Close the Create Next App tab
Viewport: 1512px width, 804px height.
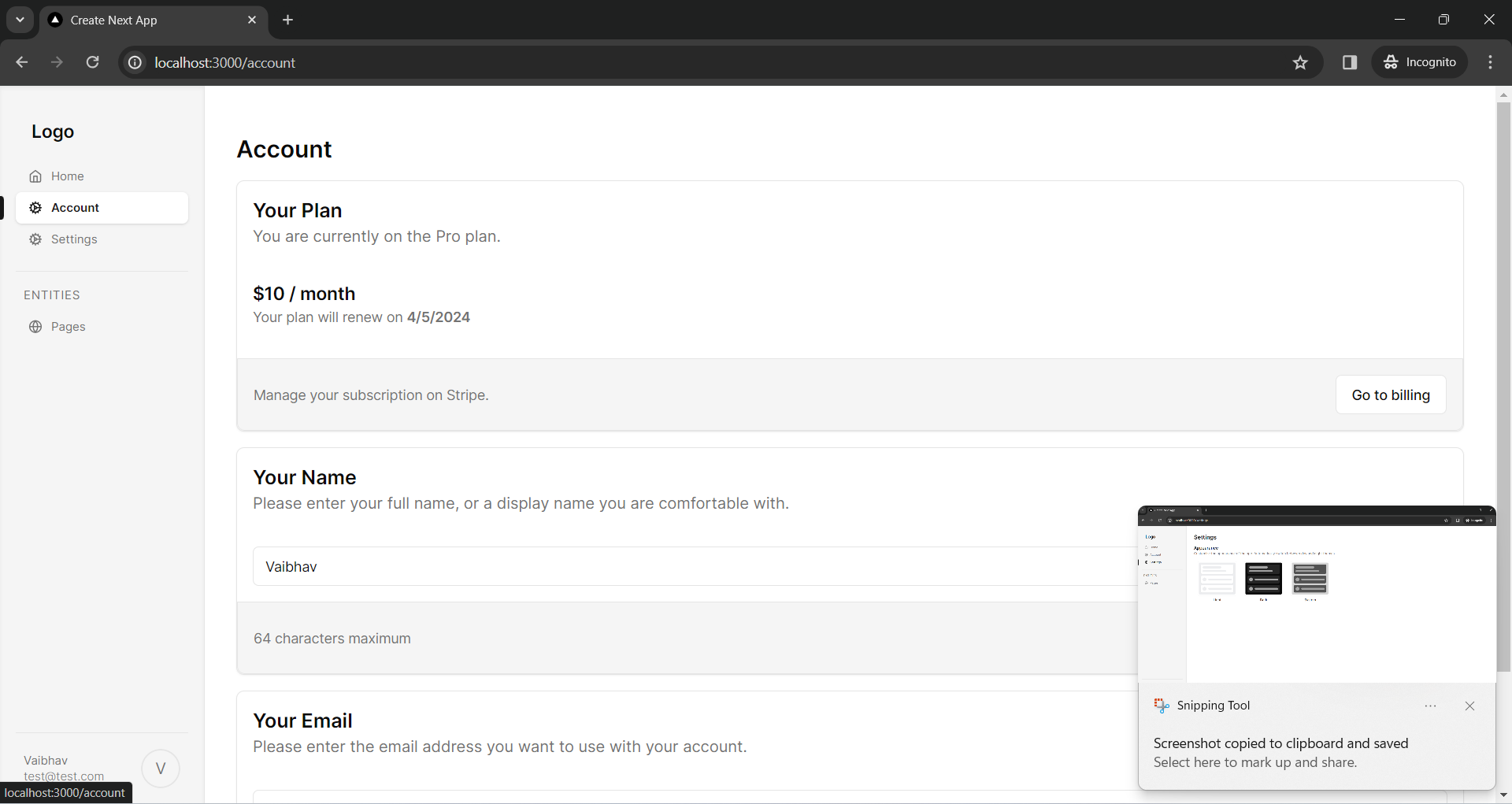(x=252, y=20)
